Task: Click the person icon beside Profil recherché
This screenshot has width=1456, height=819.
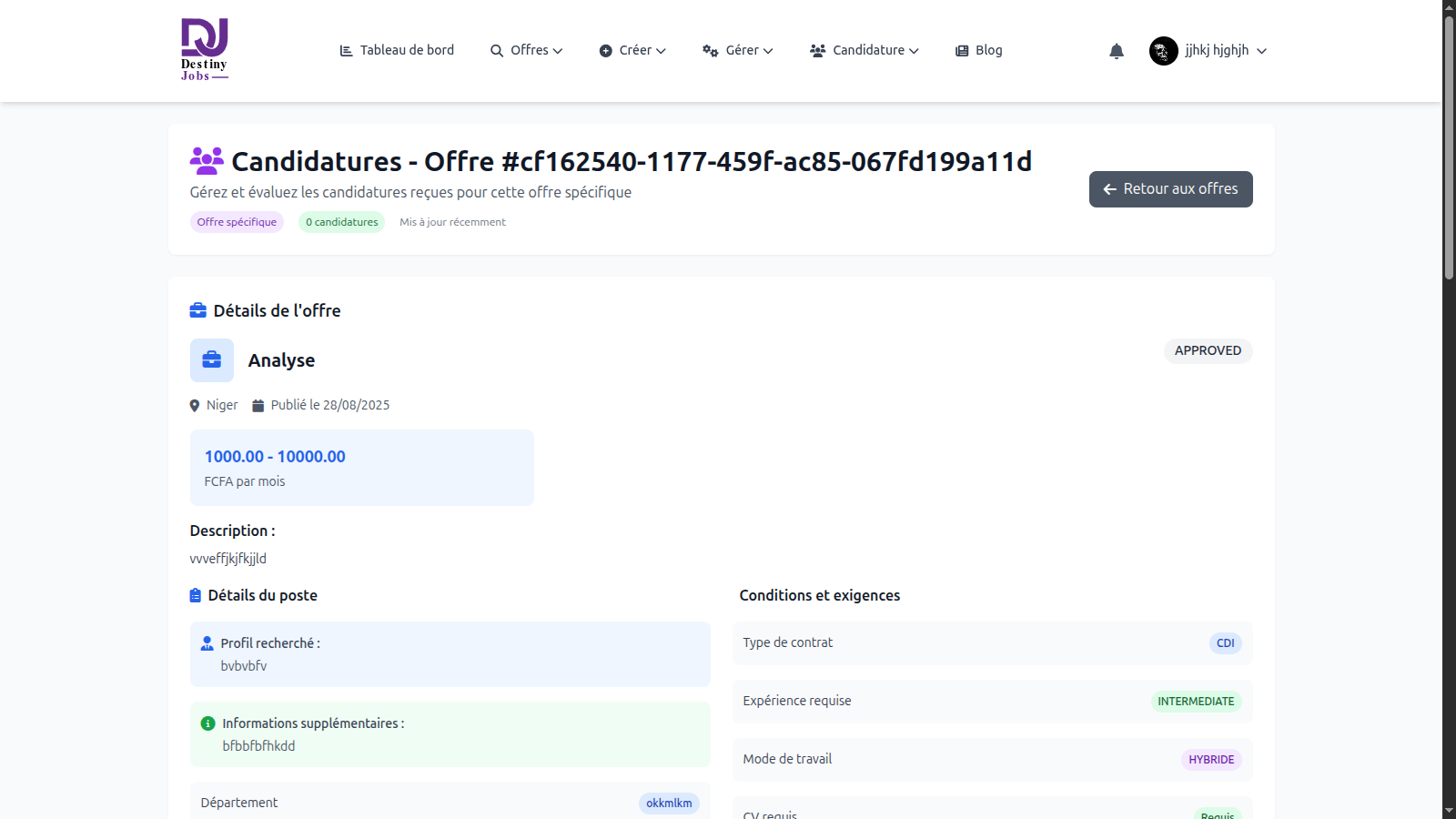Action: tap(207, 643)
